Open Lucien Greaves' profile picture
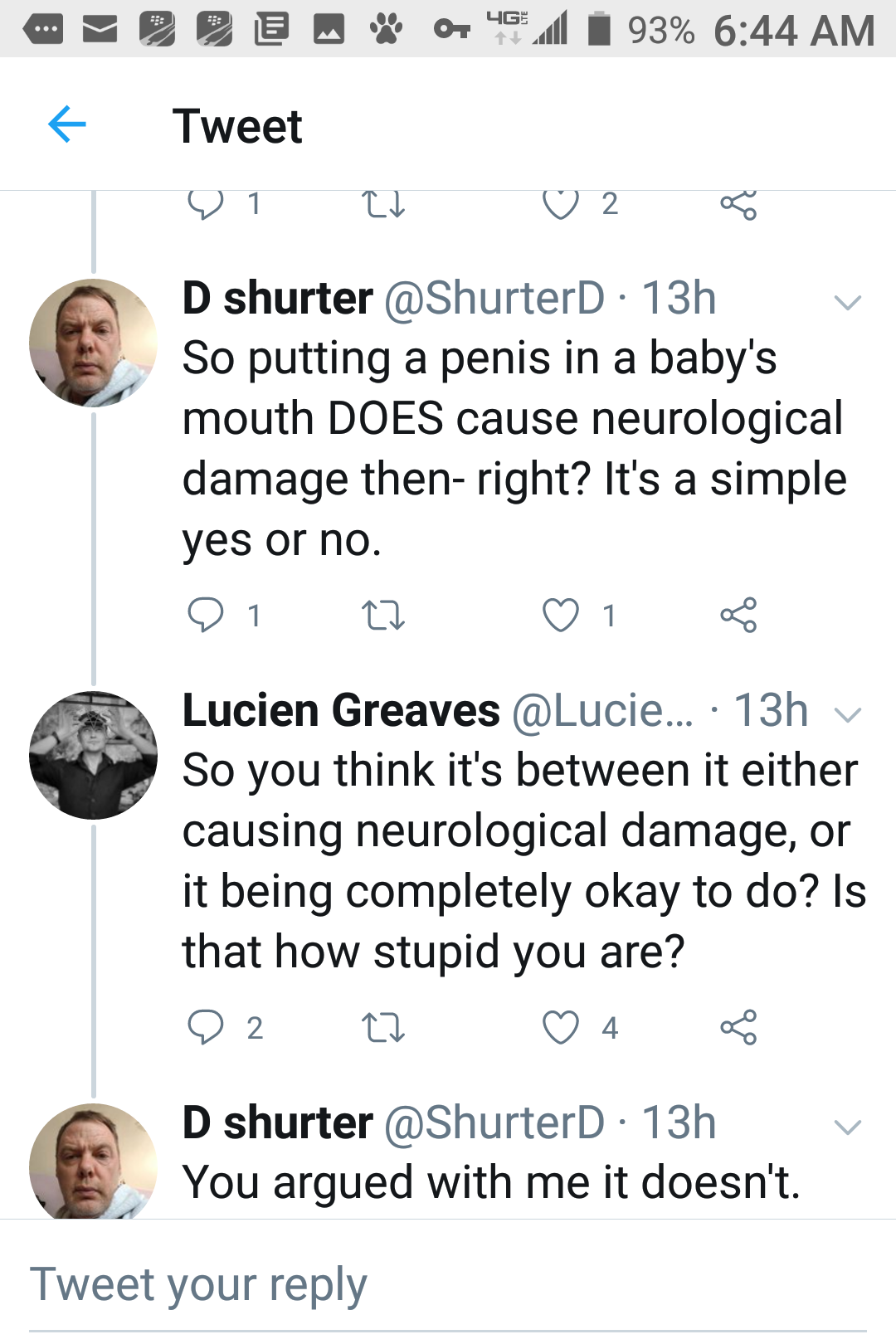This screenshot has width=896, height=1344. (x=93, y=755)
